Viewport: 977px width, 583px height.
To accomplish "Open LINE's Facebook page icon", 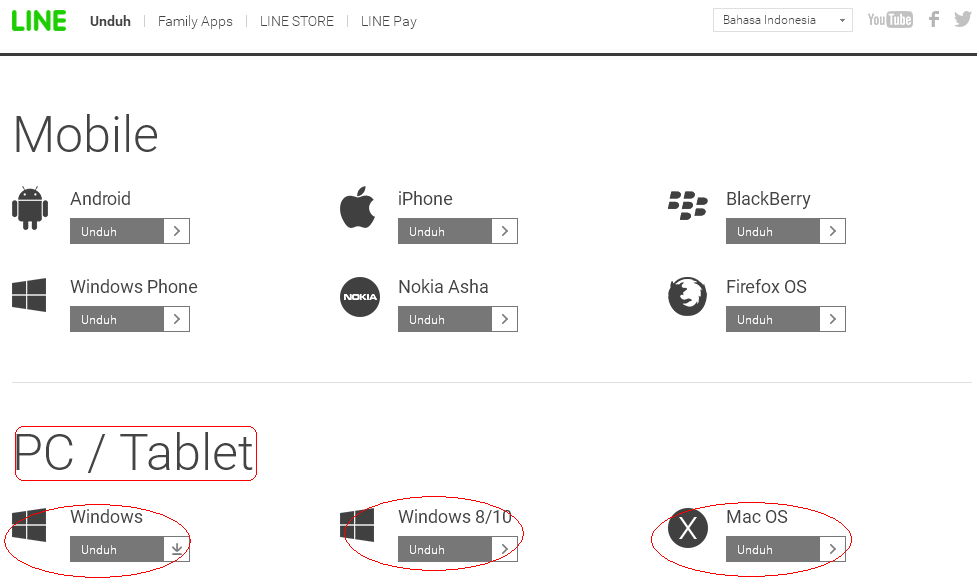I will point(934,19).
